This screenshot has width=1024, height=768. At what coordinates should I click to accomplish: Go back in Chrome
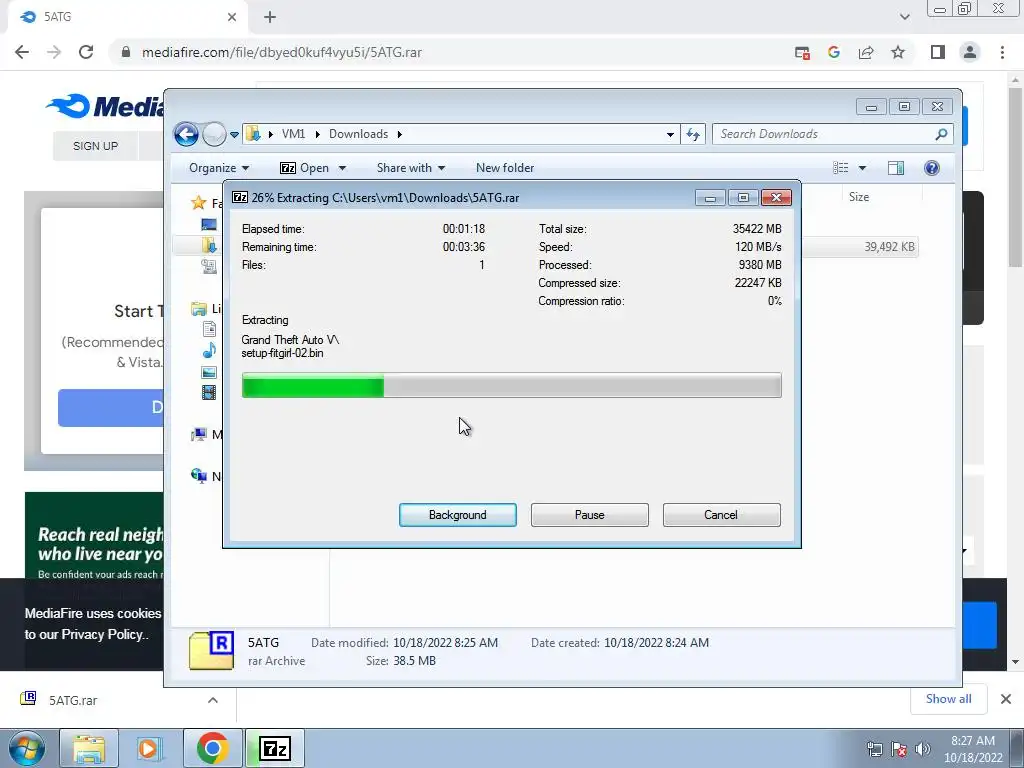[22, 52]
